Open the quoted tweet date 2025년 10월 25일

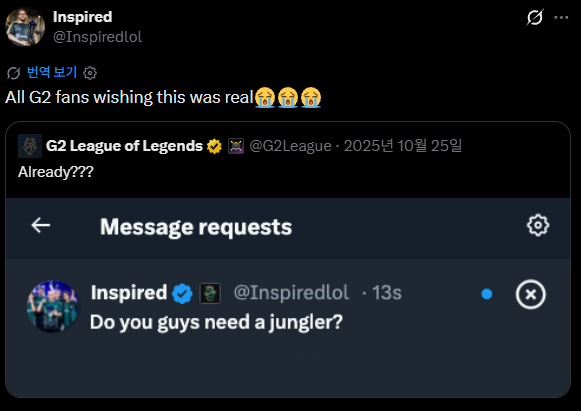tap(403, 146)
